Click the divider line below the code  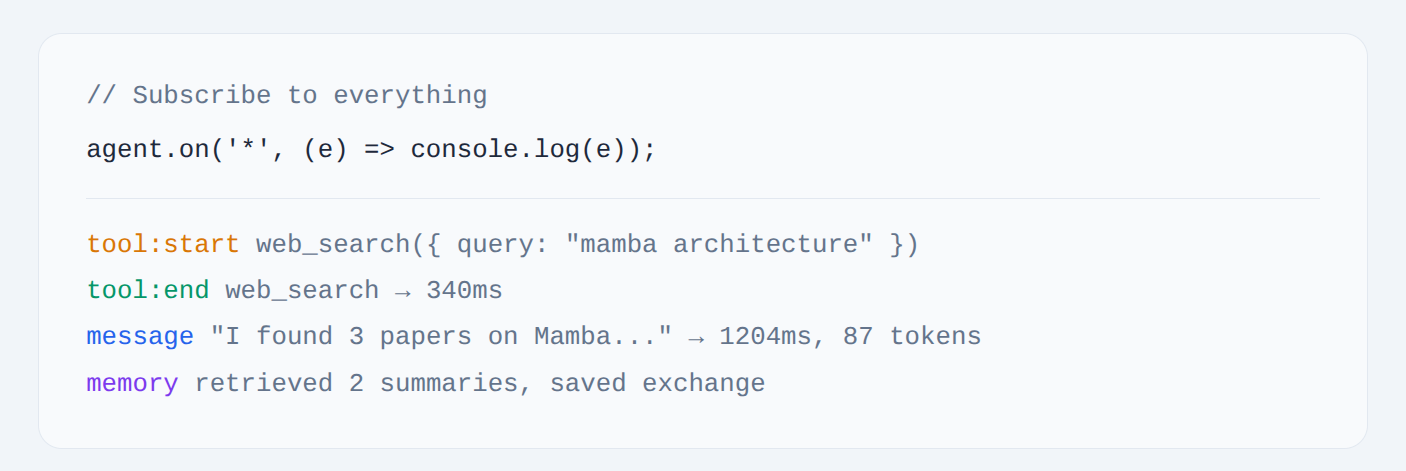pyautogui.click(x=703, y=198)
